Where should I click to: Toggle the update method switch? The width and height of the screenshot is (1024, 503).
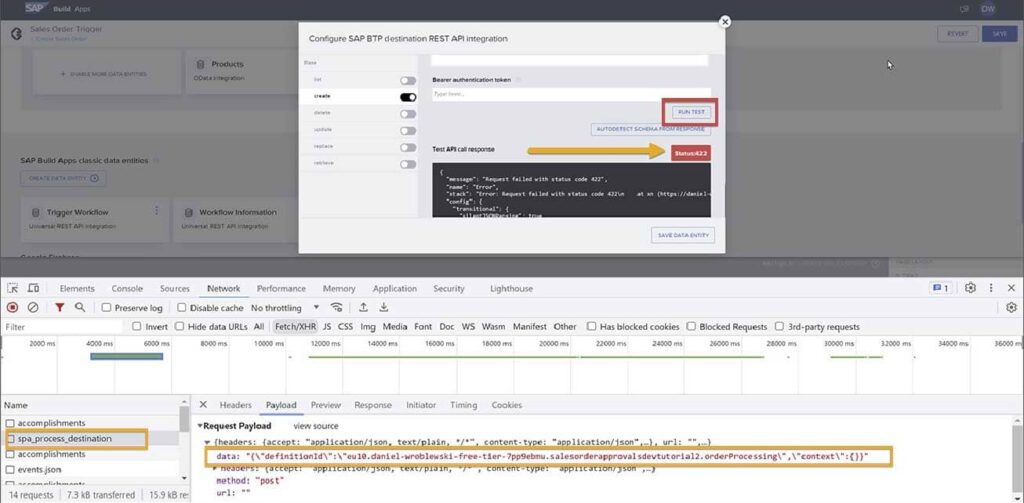click(408, 131)
